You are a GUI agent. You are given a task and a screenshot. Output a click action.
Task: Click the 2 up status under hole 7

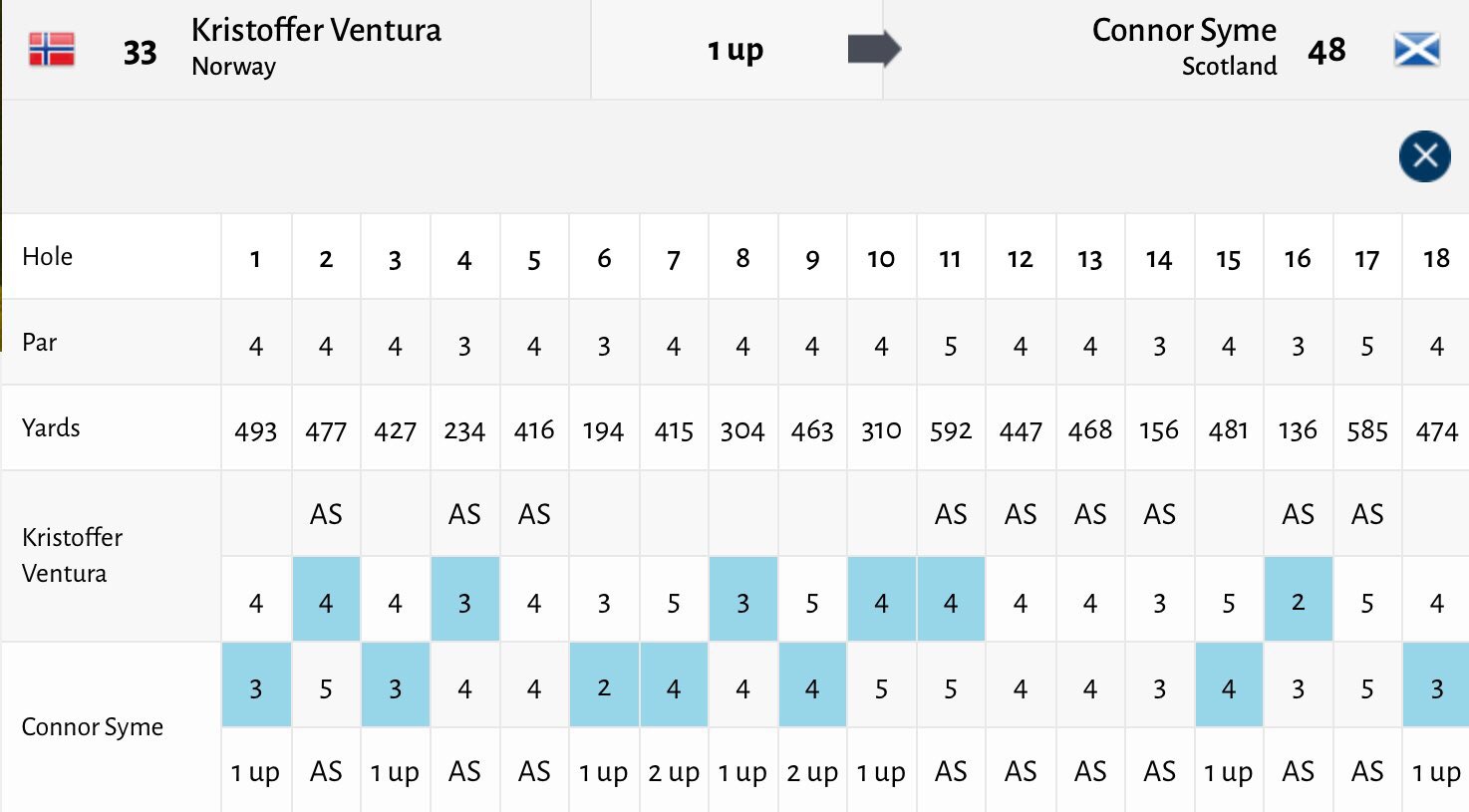pyautogui.click(x=674, y=772)
